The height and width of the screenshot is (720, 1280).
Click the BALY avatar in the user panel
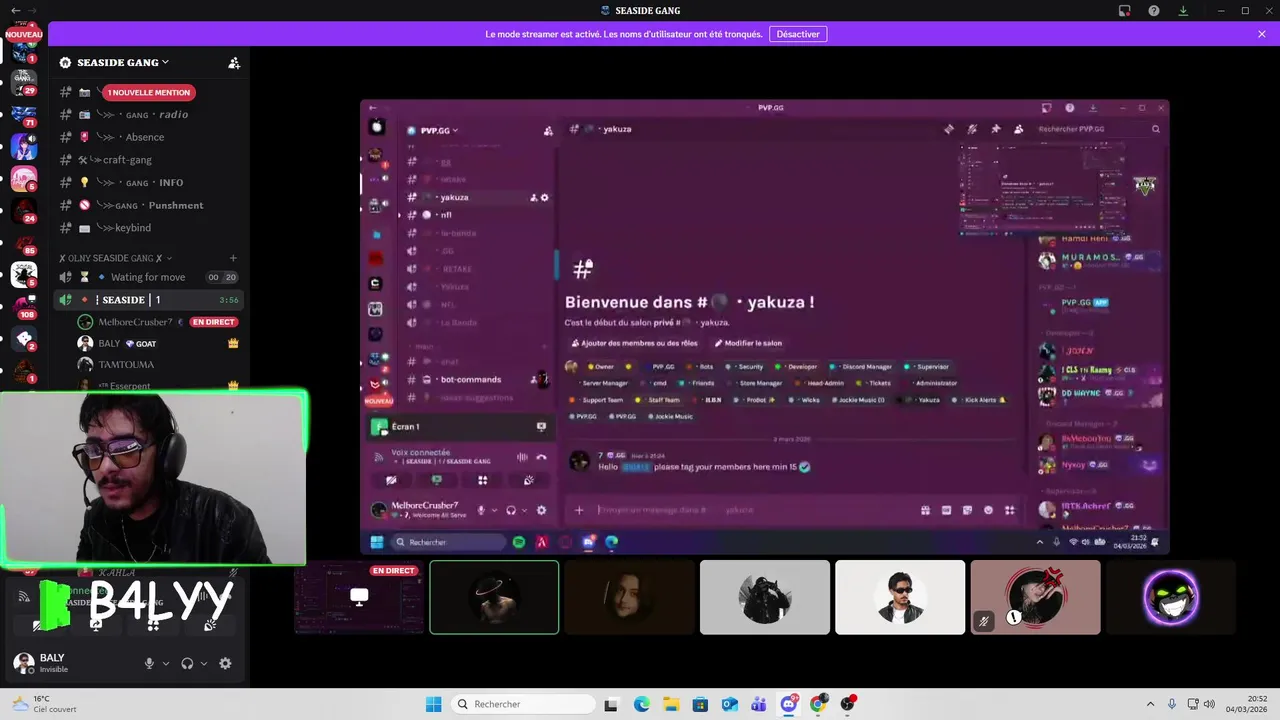pos(23,662)
